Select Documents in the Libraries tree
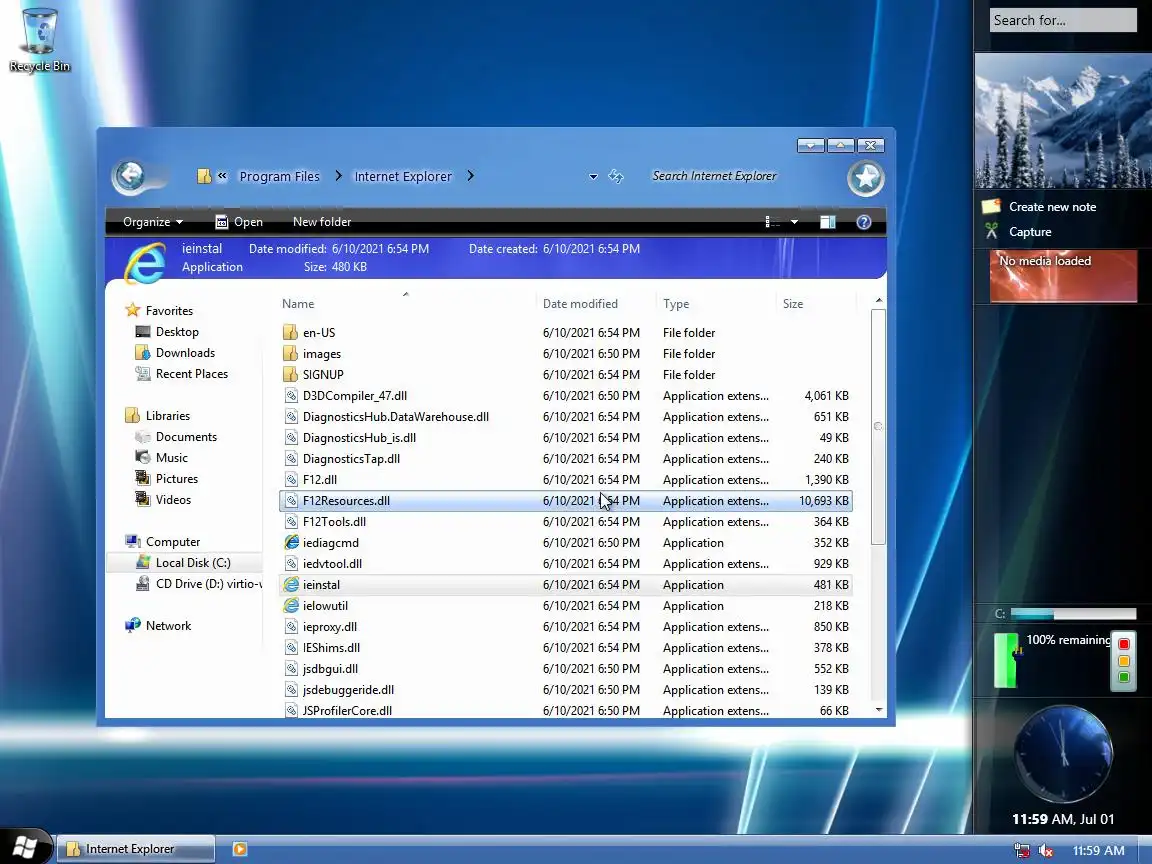Viewport: 1152px width, 864px height. 186,436
